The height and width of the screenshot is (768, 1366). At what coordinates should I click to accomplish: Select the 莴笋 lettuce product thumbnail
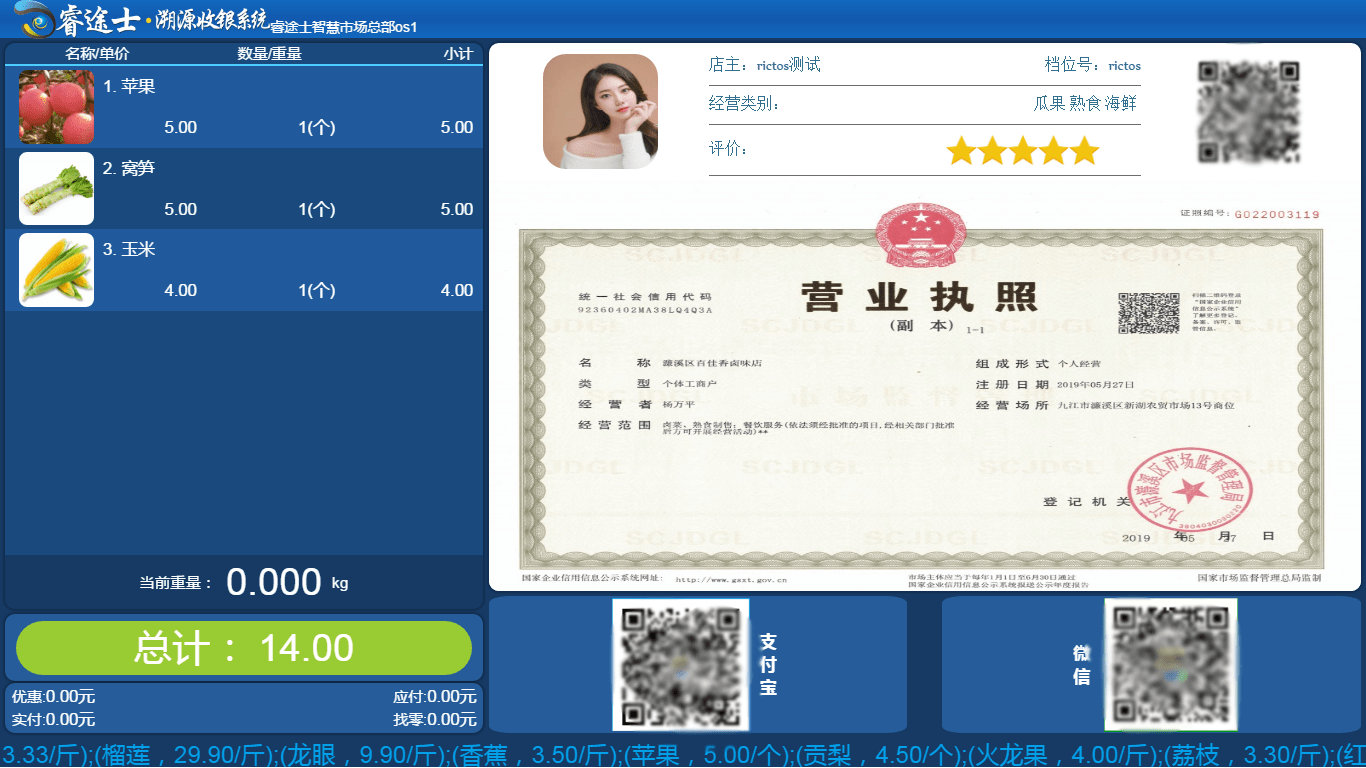tap(56, 189)
